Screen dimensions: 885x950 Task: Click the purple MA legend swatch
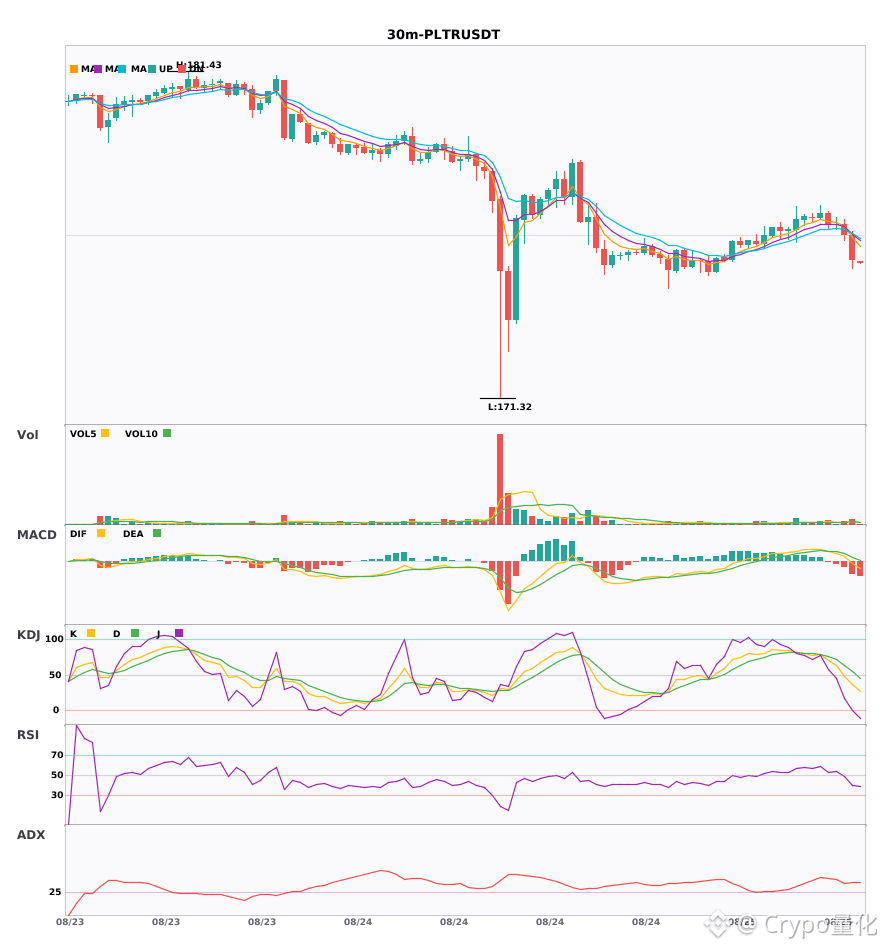tap(98, 69)
